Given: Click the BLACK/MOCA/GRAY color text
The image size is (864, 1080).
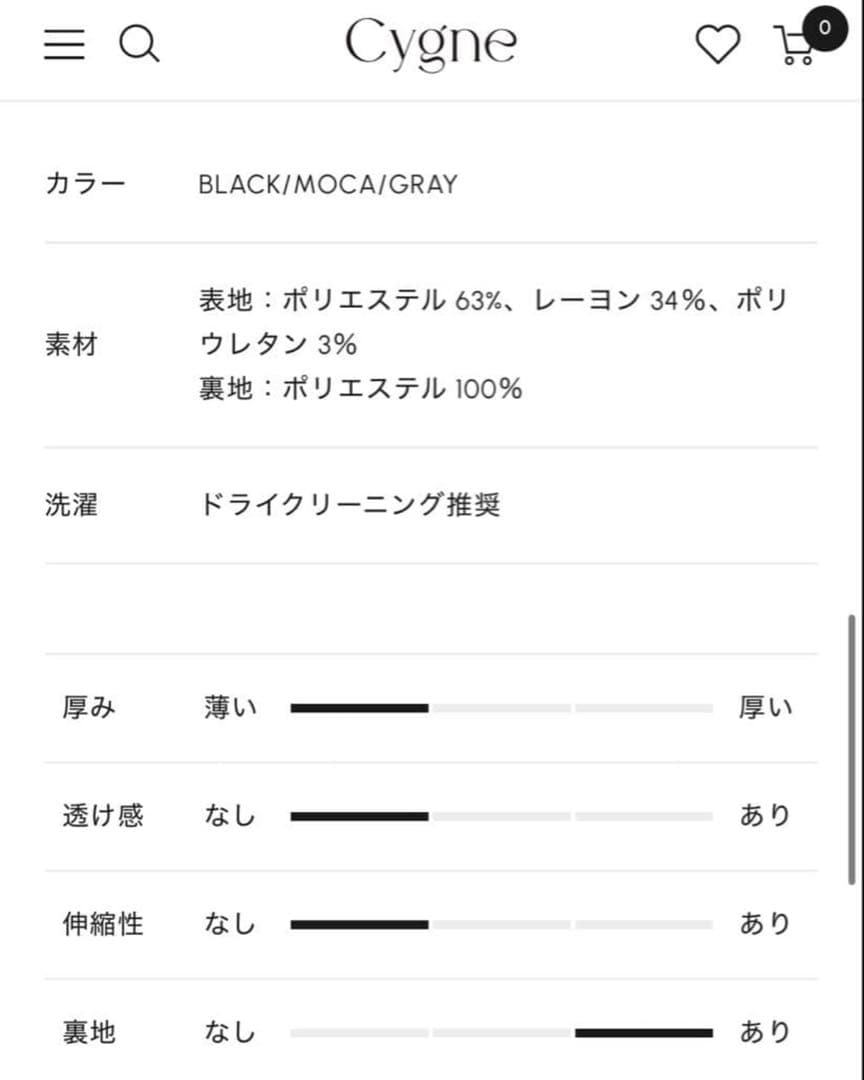Looking at the screenshot, I should 328,184.
